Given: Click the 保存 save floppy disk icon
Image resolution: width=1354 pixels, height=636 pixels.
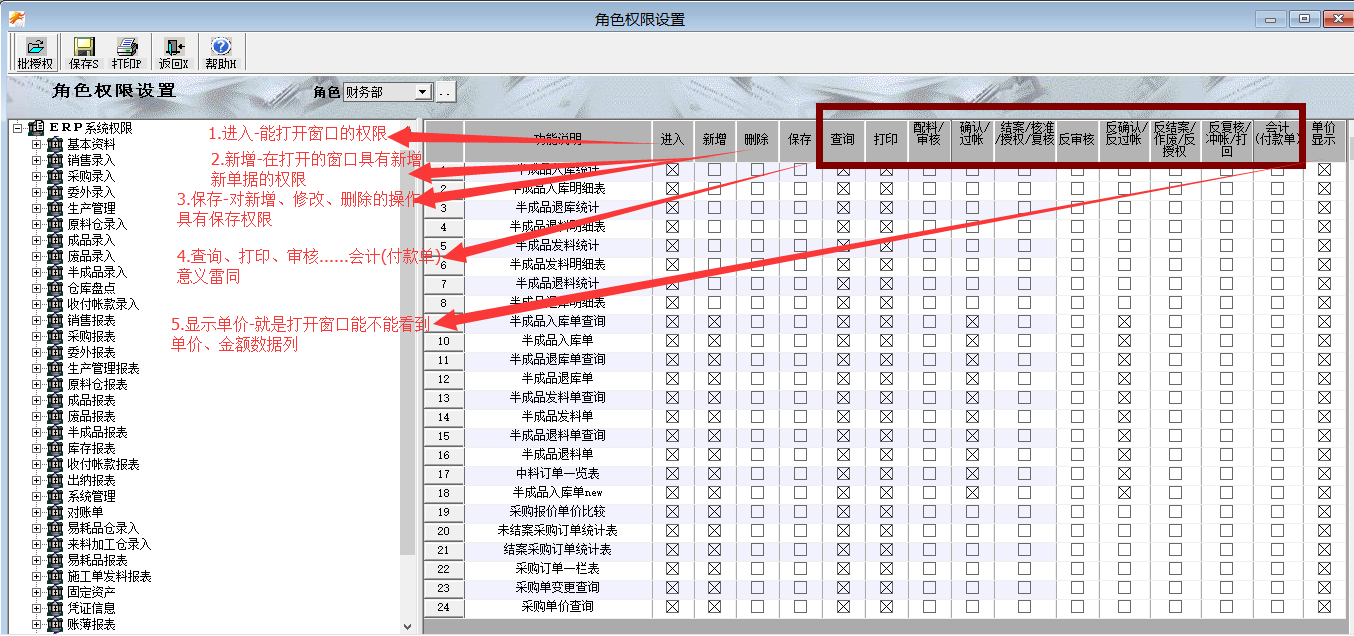Looking at the screenshot, I should (84, 47).
